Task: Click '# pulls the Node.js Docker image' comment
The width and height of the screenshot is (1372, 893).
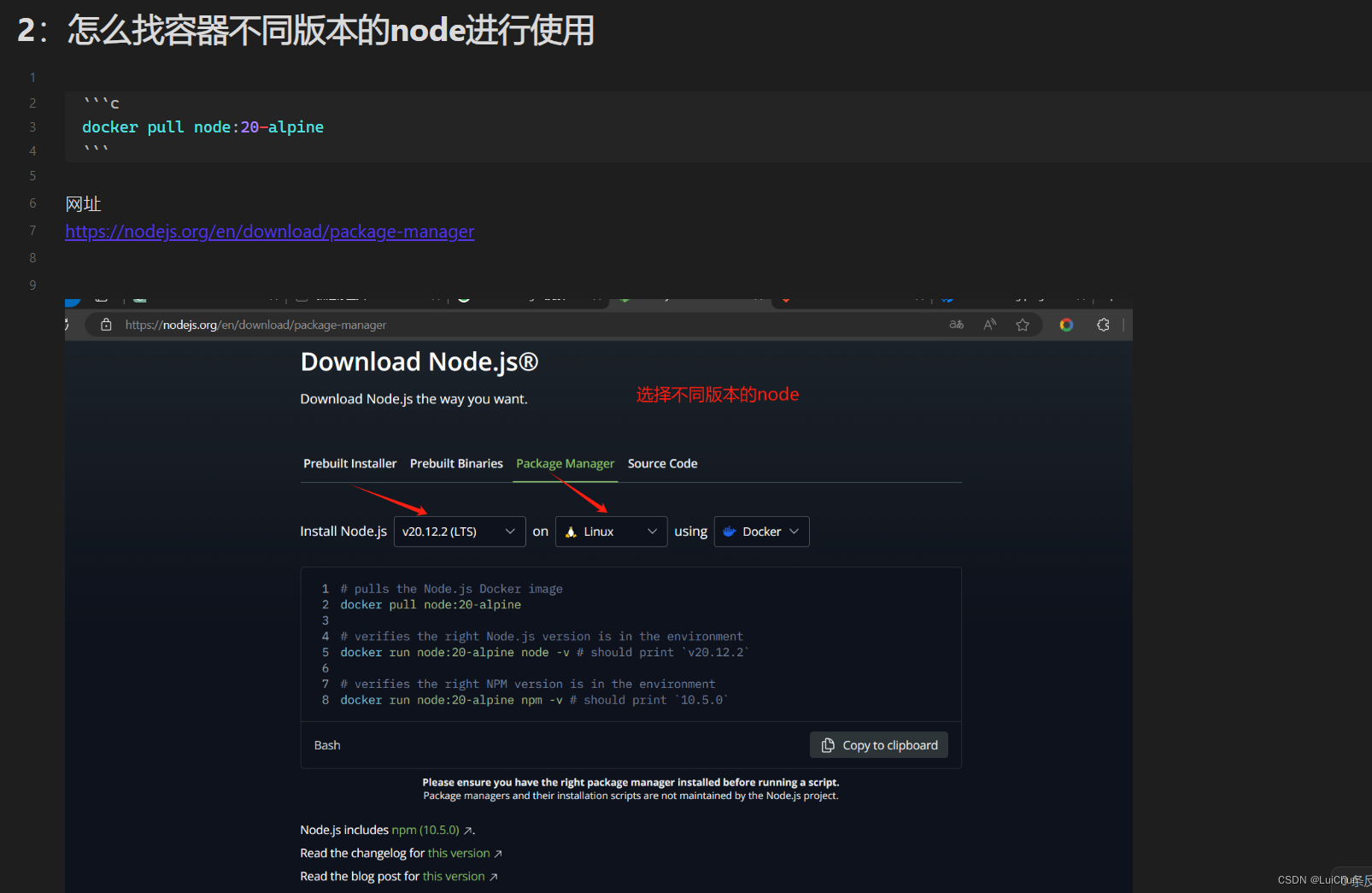Action: [x=451, y=589]
